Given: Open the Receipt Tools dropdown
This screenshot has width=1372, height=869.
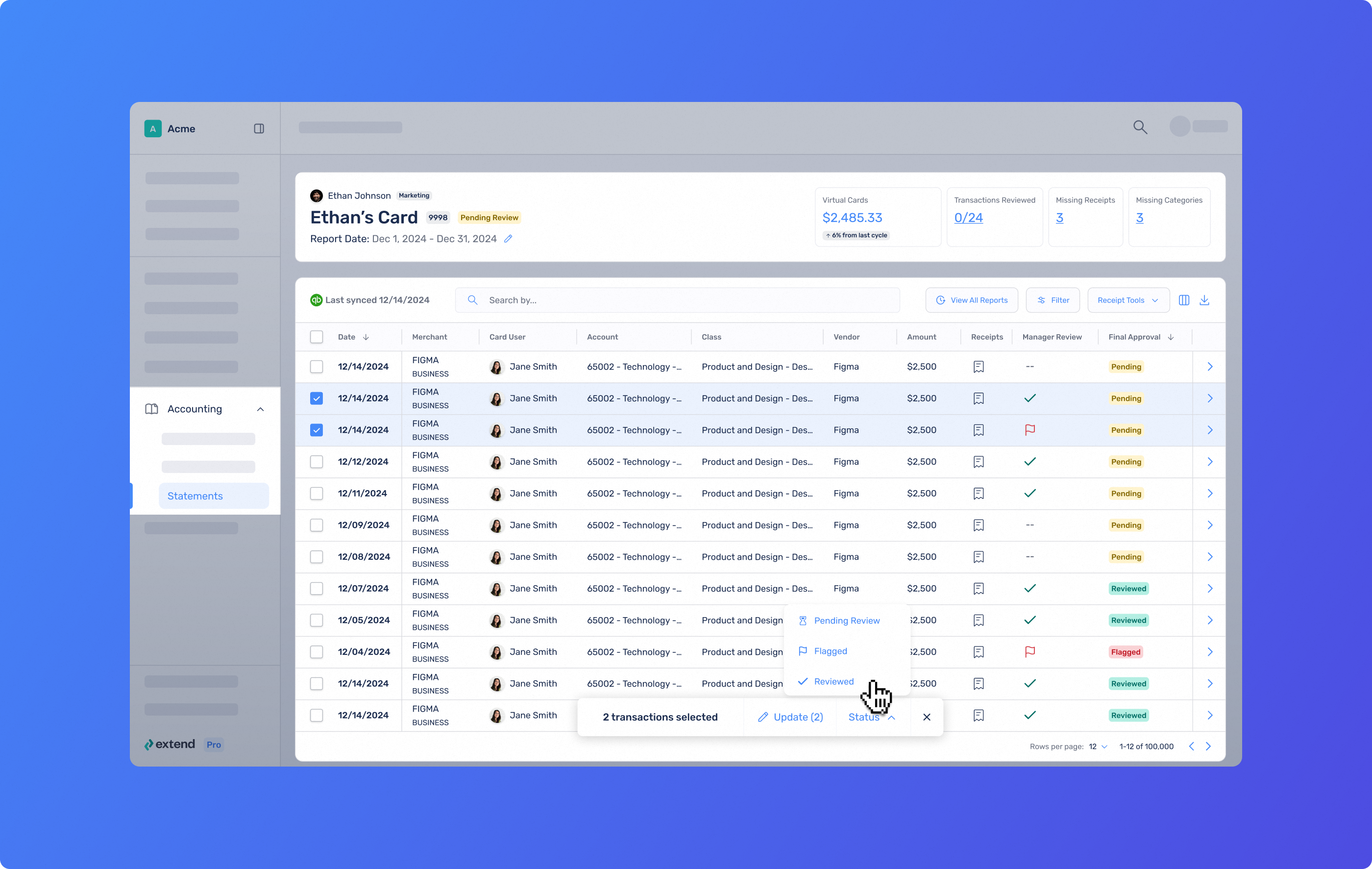Looking at the screenshot, I should tap(1127, 300).
